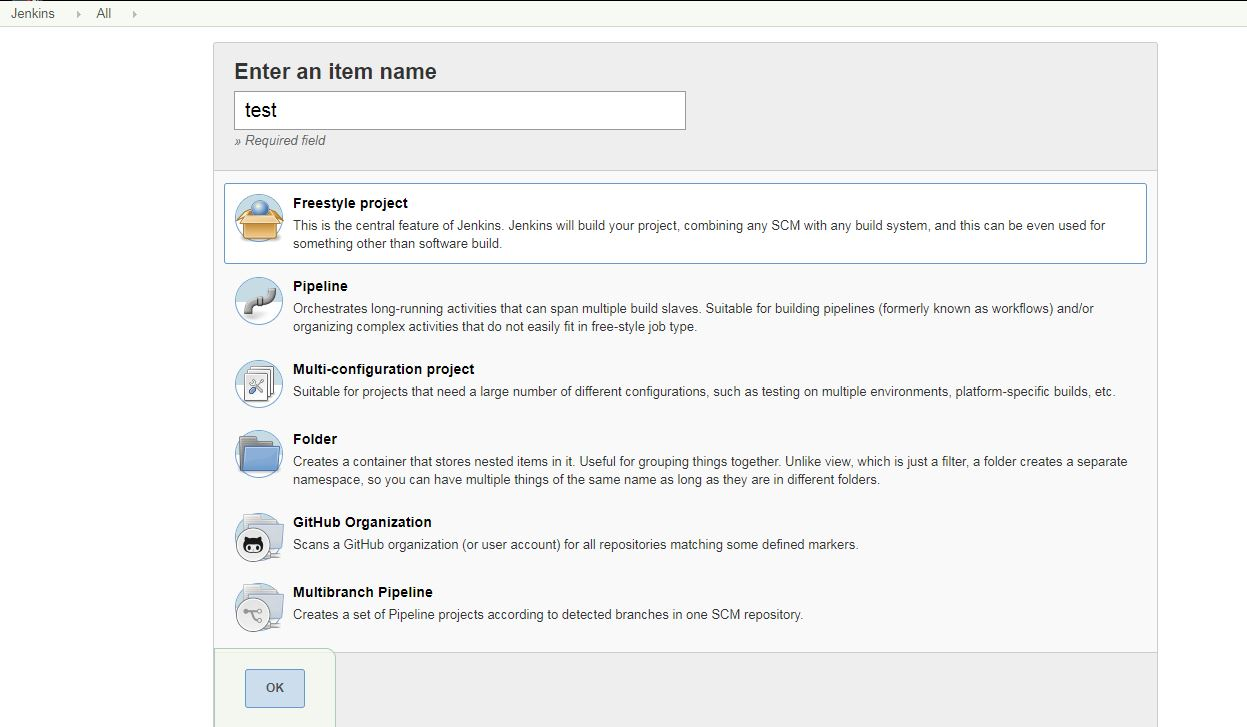
Task: Click the '» Required field' hint text
Action: [x=280, y=141]
